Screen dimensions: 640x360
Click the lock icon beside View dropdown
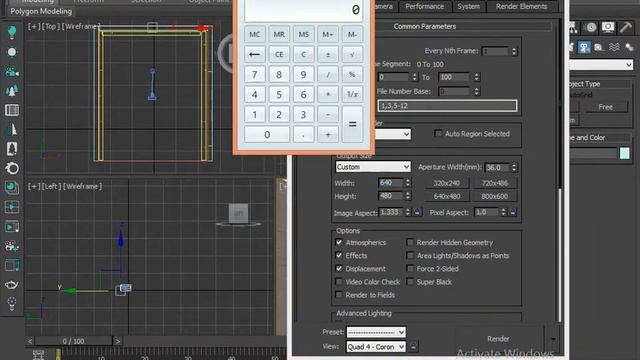pos(413,347)
